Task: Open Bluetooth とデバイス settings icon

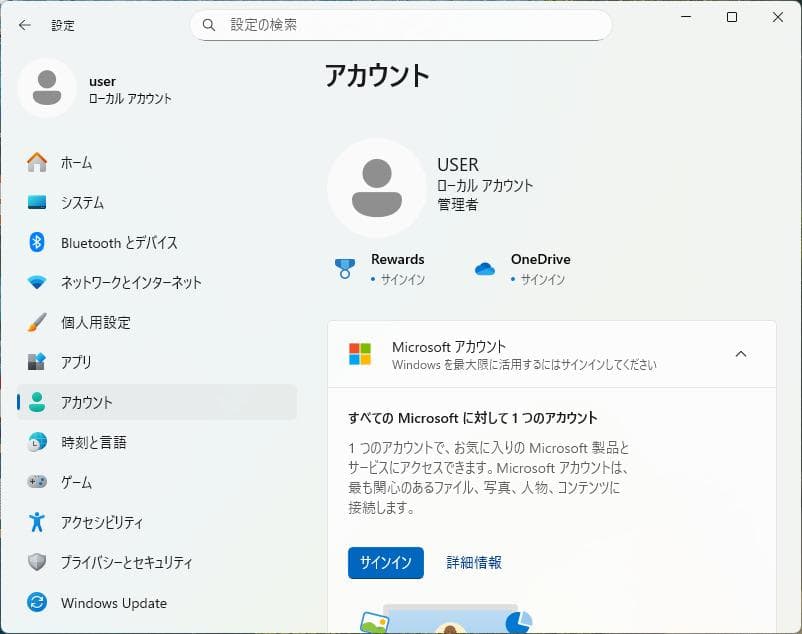Action: (36, 242)
